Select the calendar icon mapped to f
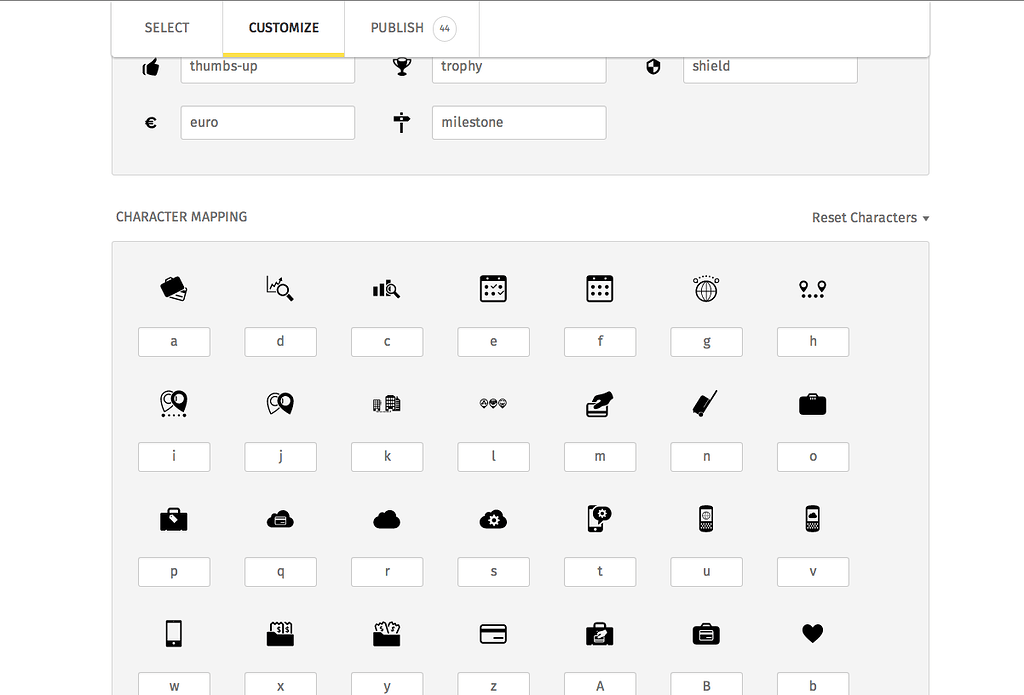The image size is (1024, 695). [x=600, y=289]
